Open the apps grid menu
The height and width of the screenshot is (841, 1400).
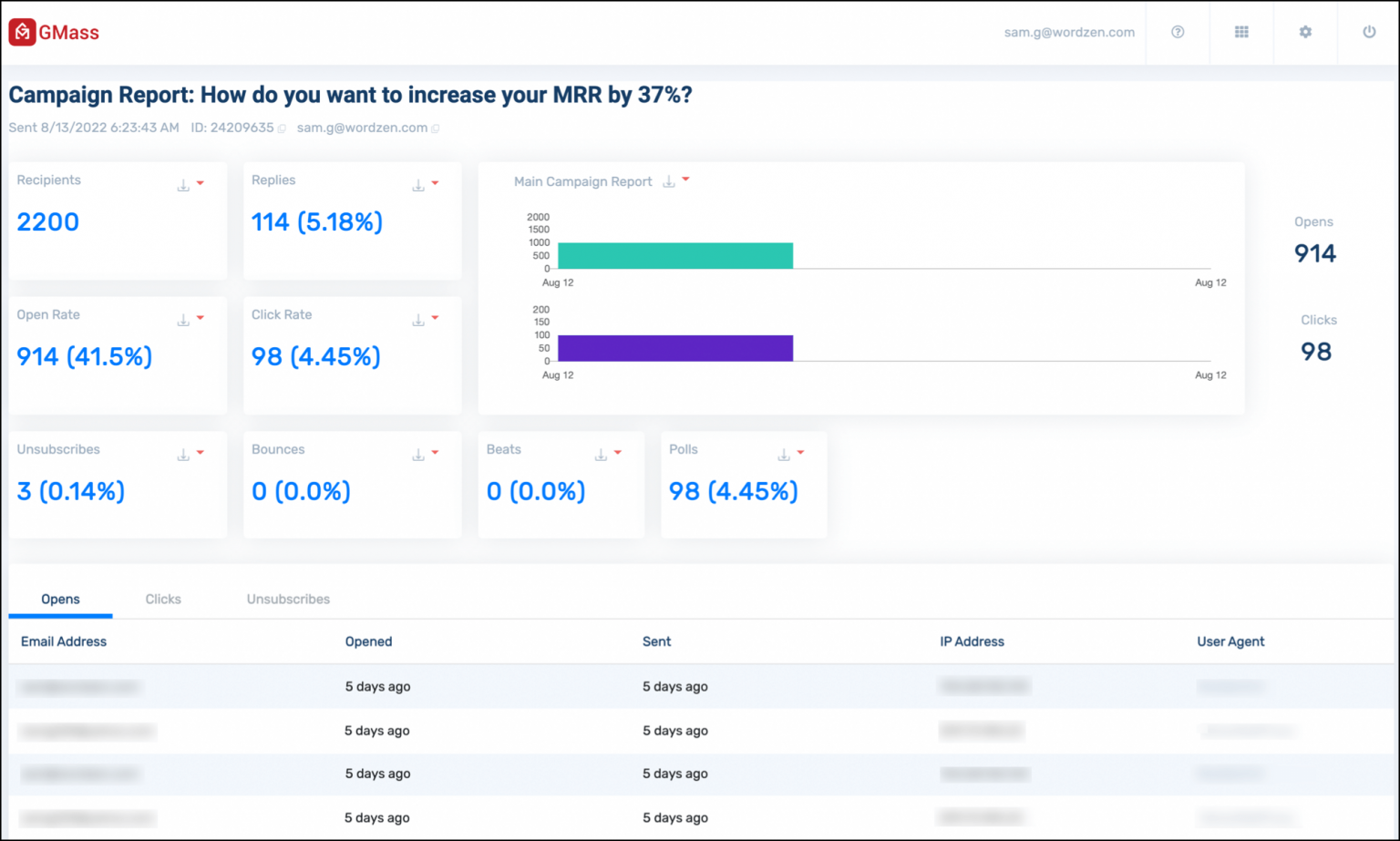(x=1241, y=32)
